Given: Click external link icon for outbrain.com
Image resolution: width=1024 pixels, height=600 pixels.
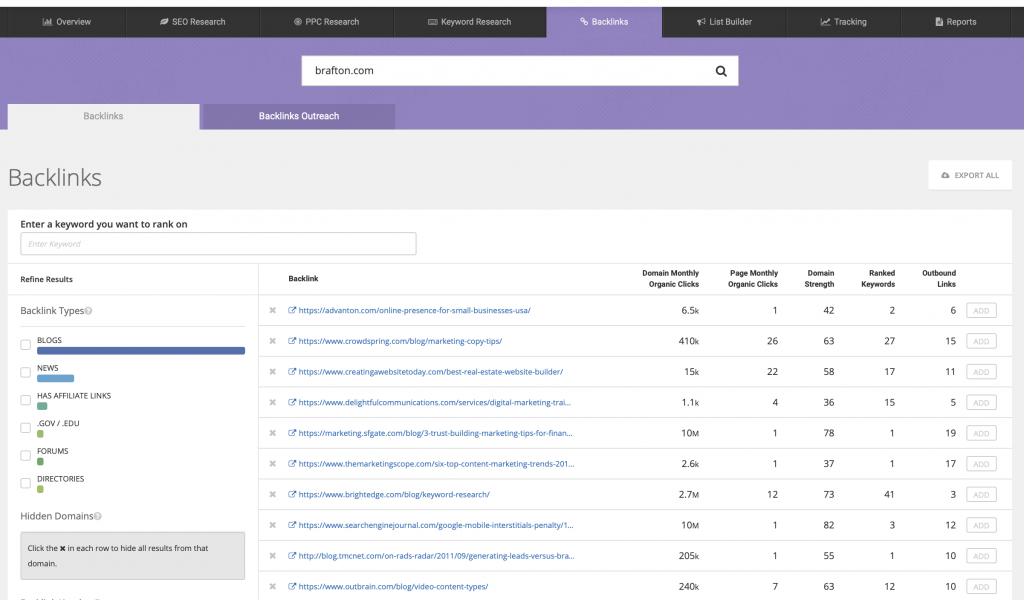Looking at the screenshot, I should tap(292, 587).
